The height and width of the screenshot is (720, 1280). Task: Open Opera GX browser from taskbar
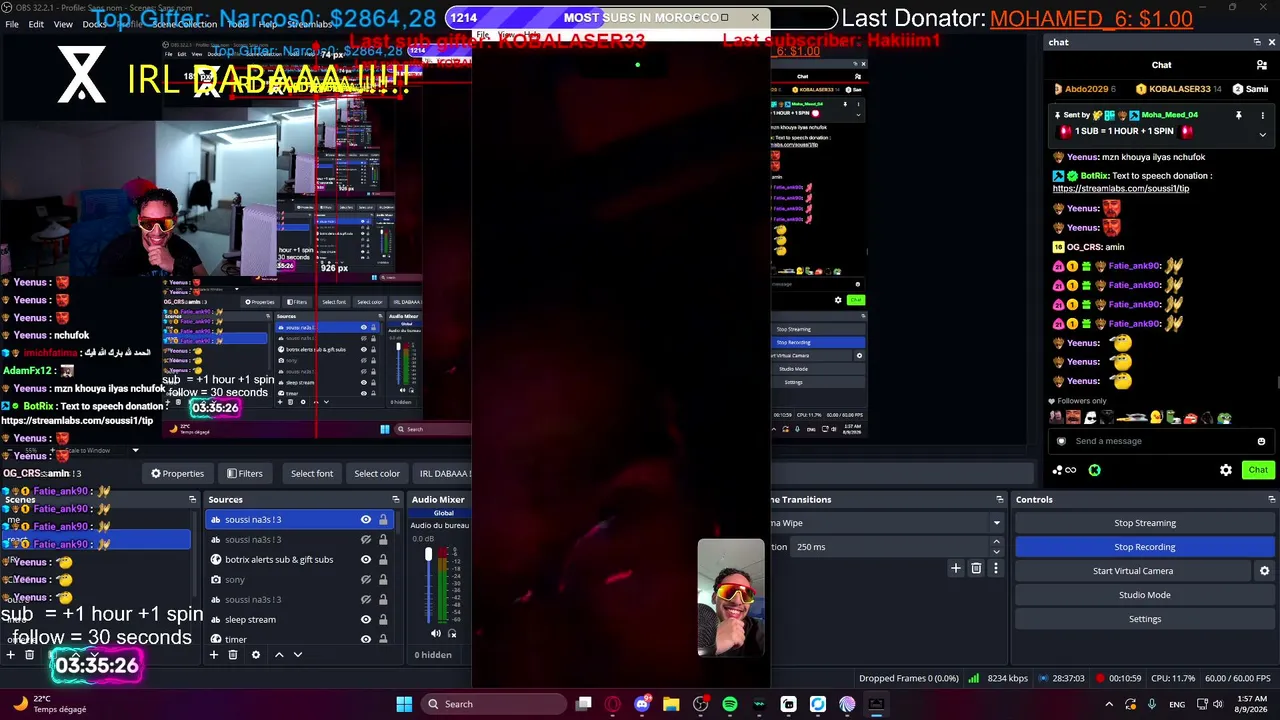(613, 704)
